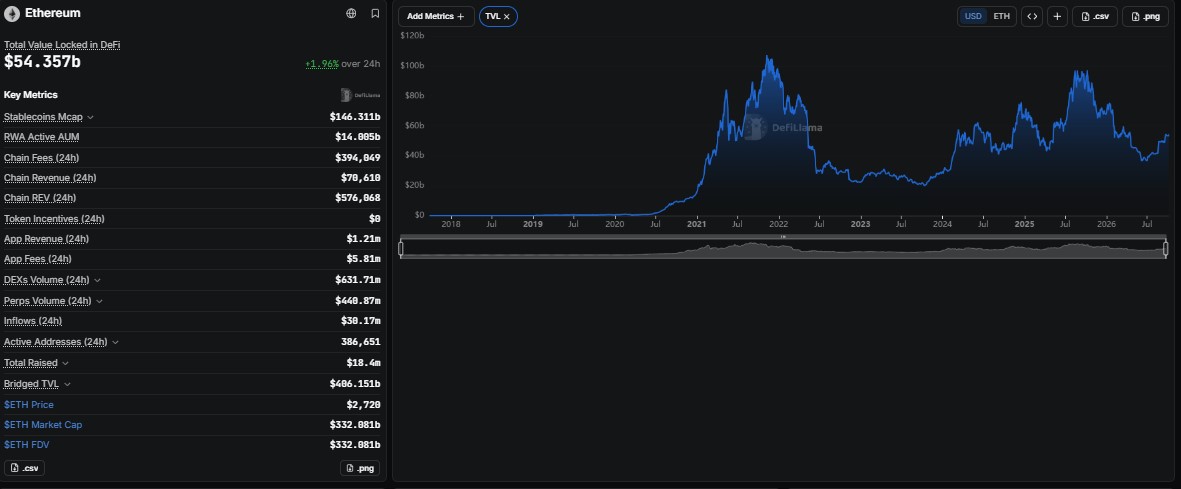Viewport: 1181px width, 489px height.
Task: Download Key Metrics .csv file
Action: click(x=24, y=468)
